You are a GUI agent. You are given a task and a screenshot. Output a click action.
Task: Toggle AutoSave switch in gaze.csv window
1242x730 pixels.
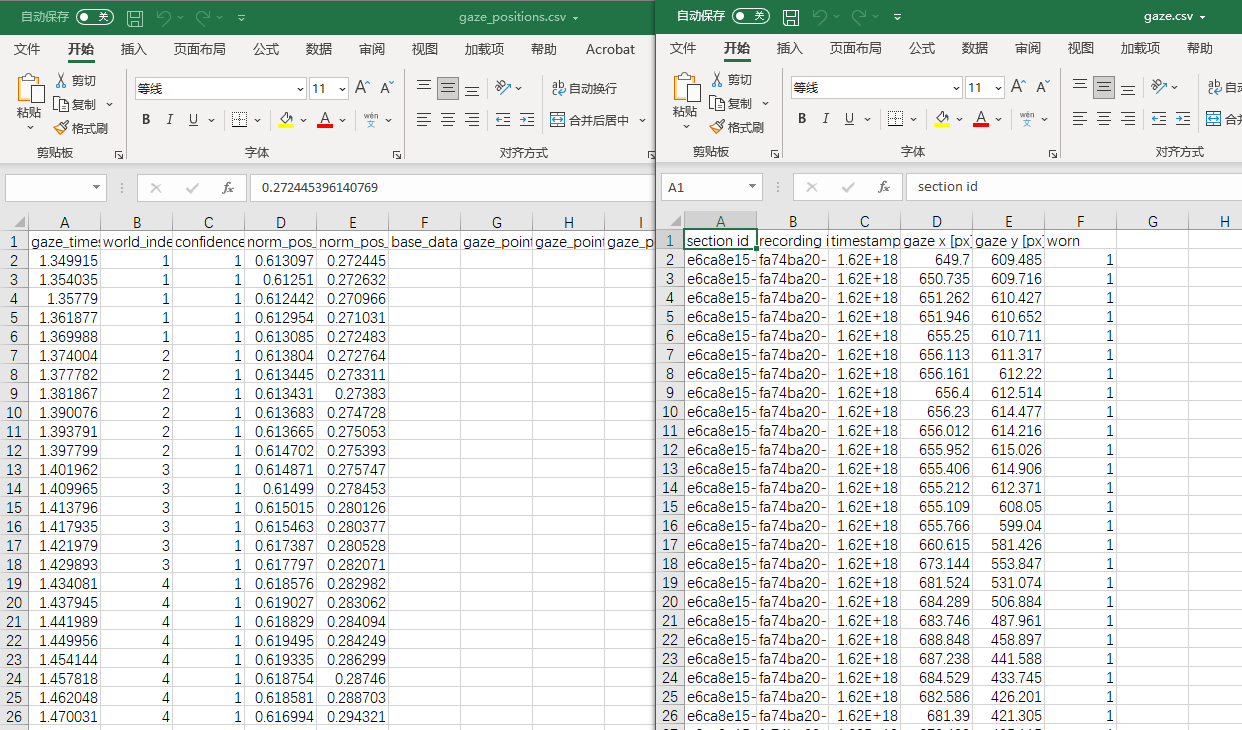(750, 17)
